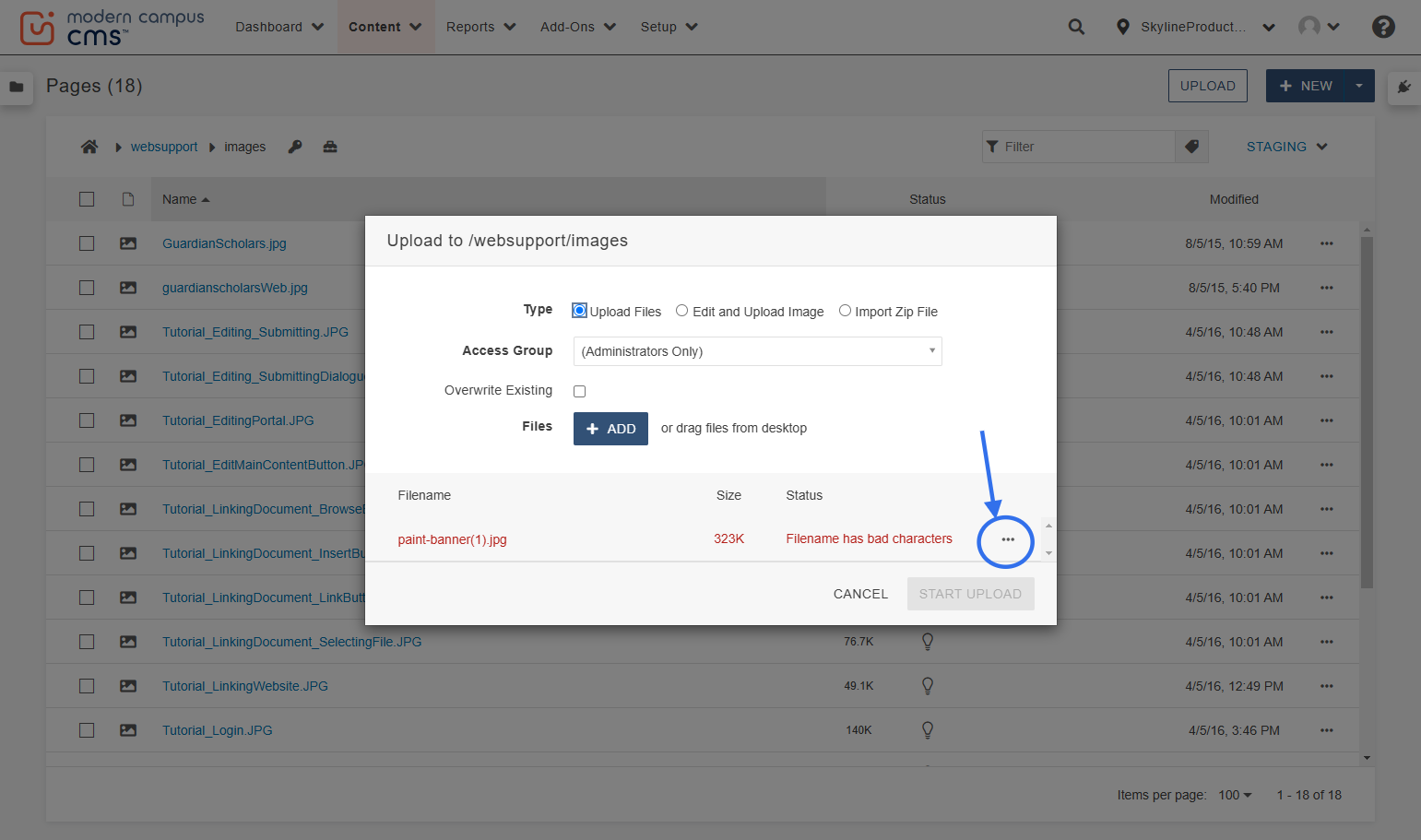
Task: Click the Filter input field
Action: coord(1078,147)
